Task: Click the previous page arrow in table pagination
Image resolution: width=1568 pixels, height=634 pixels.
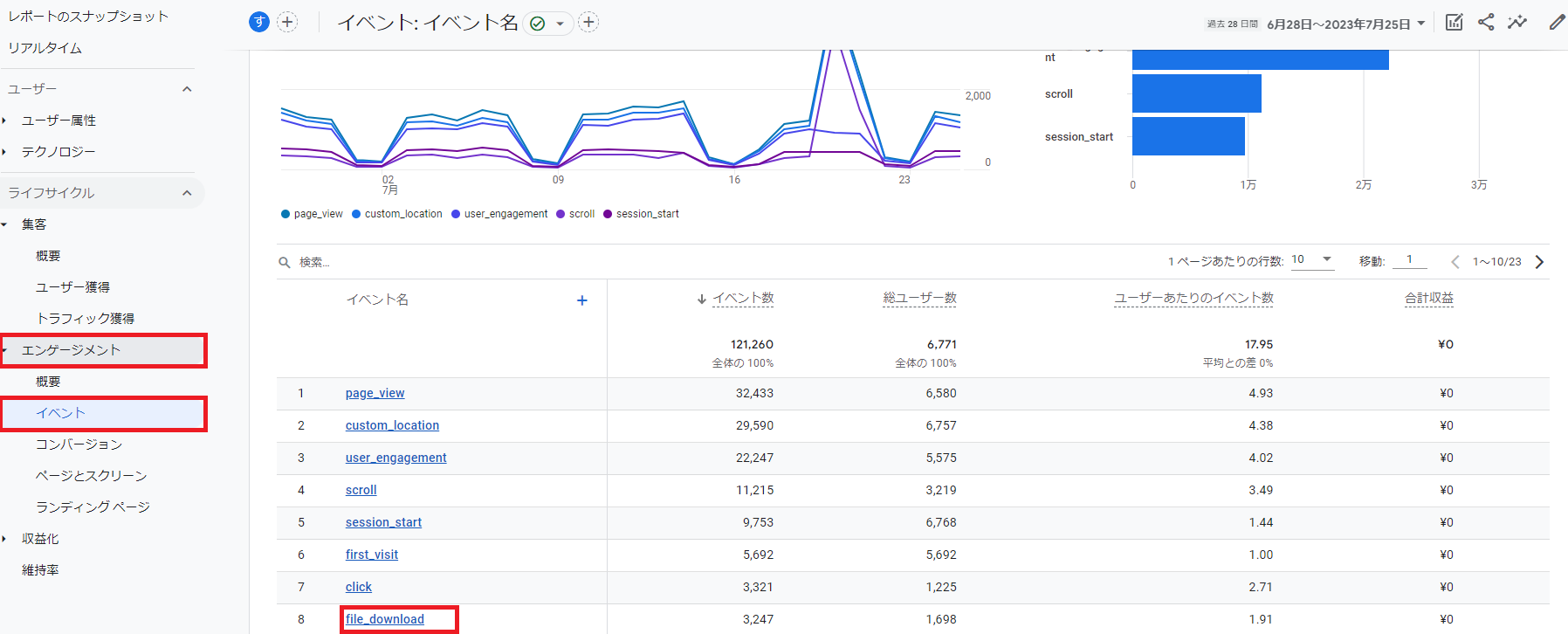Action: click(x=1455, y=262)
